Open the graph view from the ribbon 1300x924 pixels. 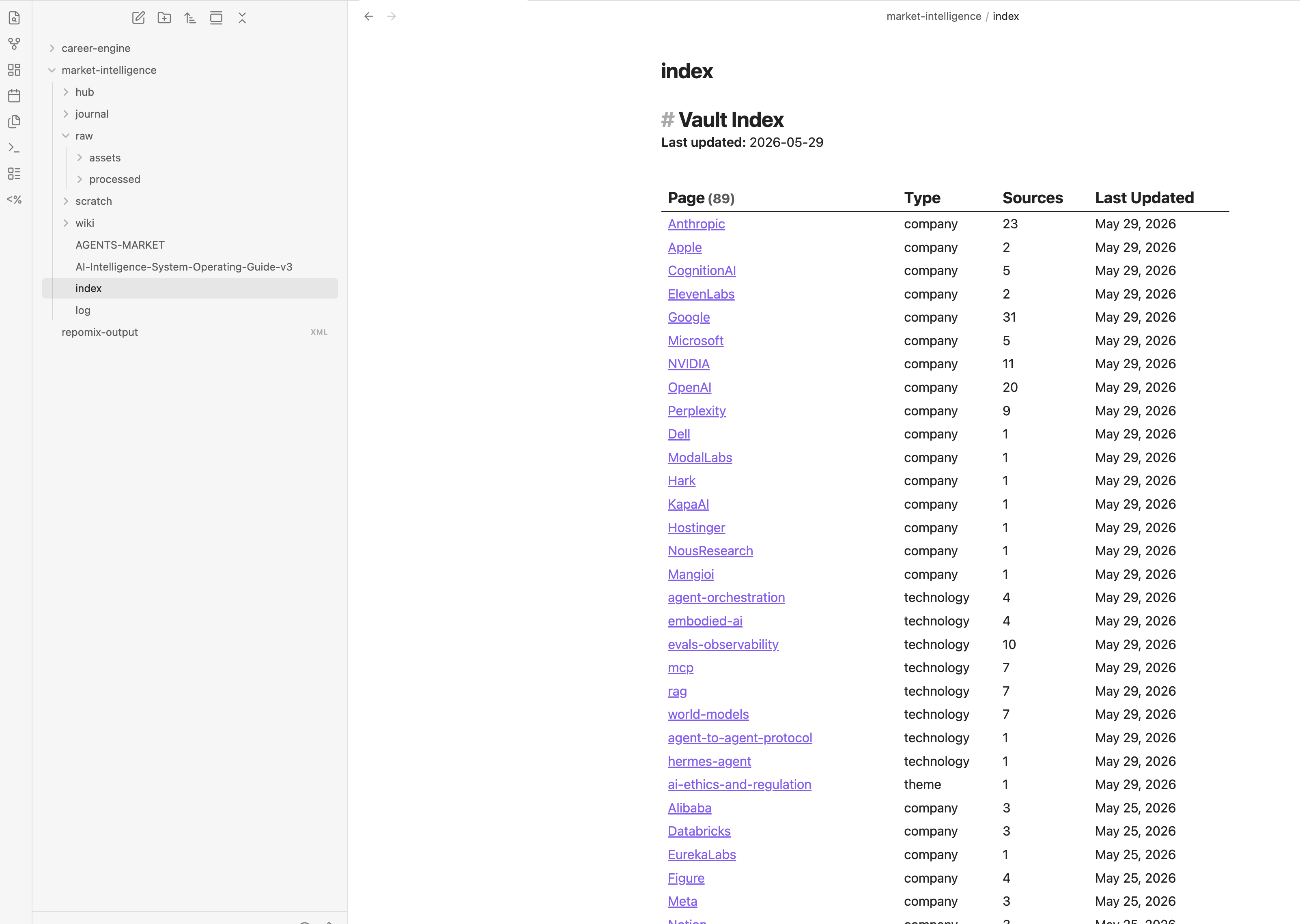14,44
